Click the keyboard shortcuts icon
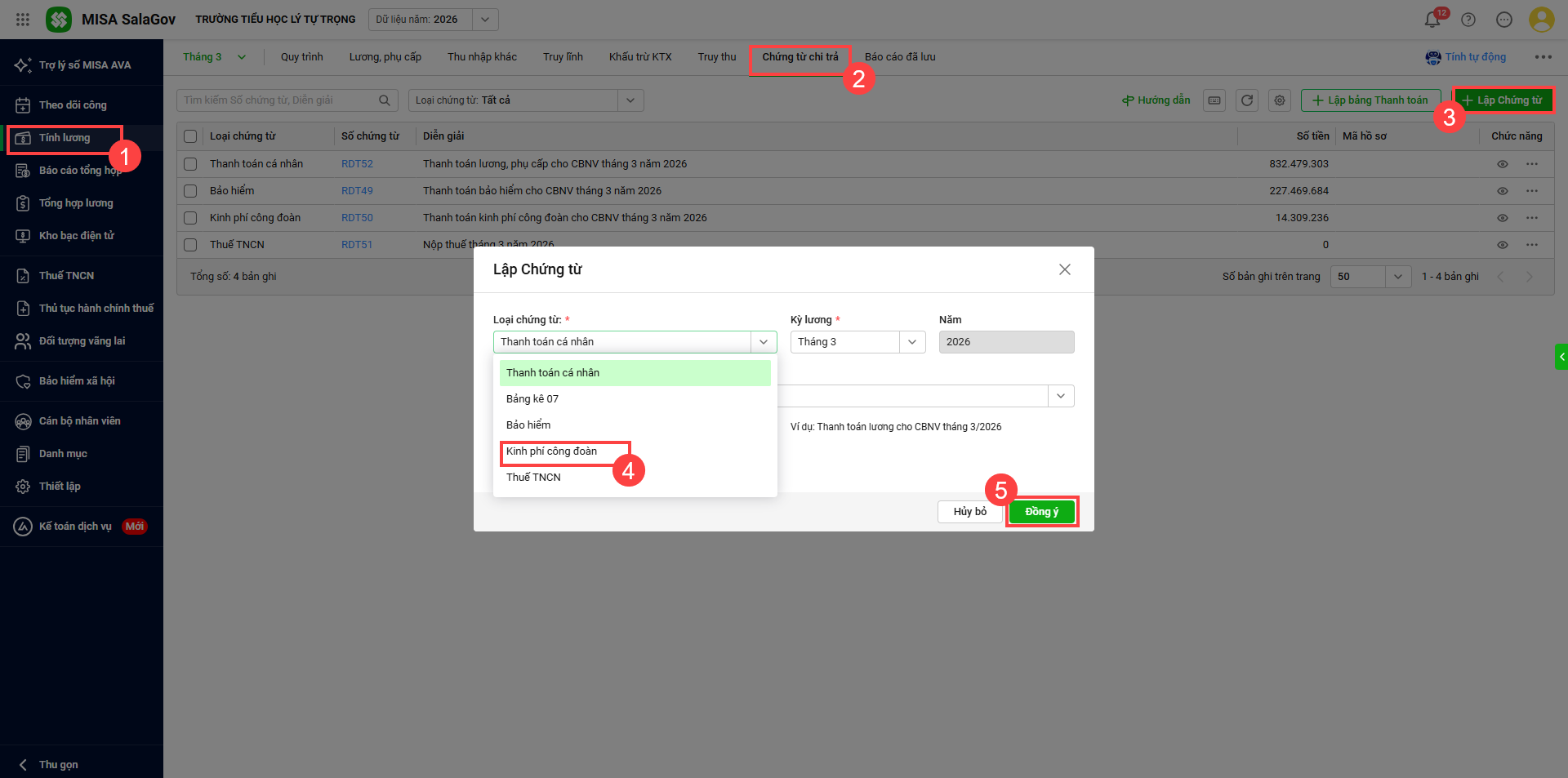This screenshot has width=1568, height=778. 1214,100
